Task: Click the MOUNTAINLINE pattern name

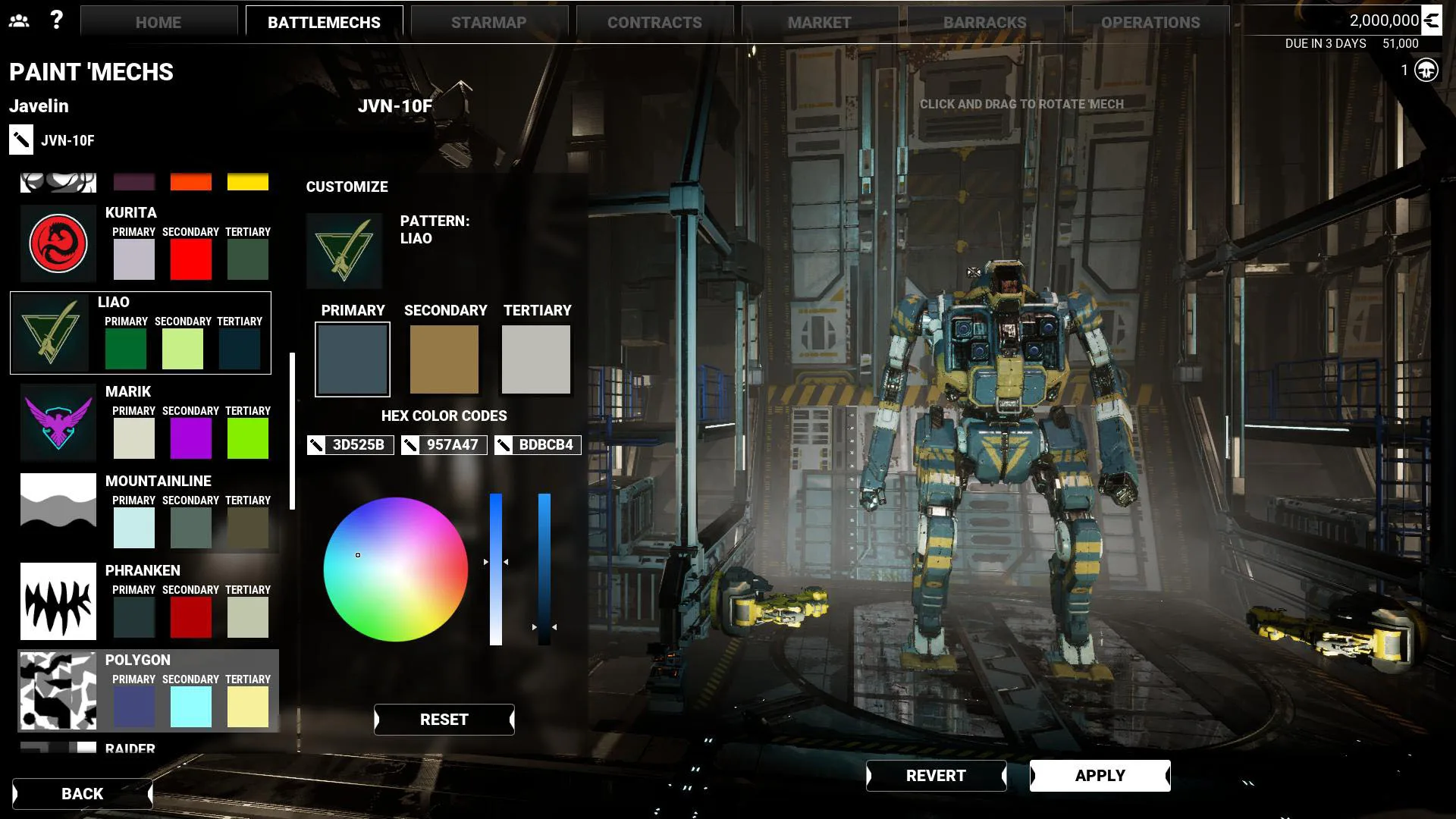Action: click(x=158, y=482)
